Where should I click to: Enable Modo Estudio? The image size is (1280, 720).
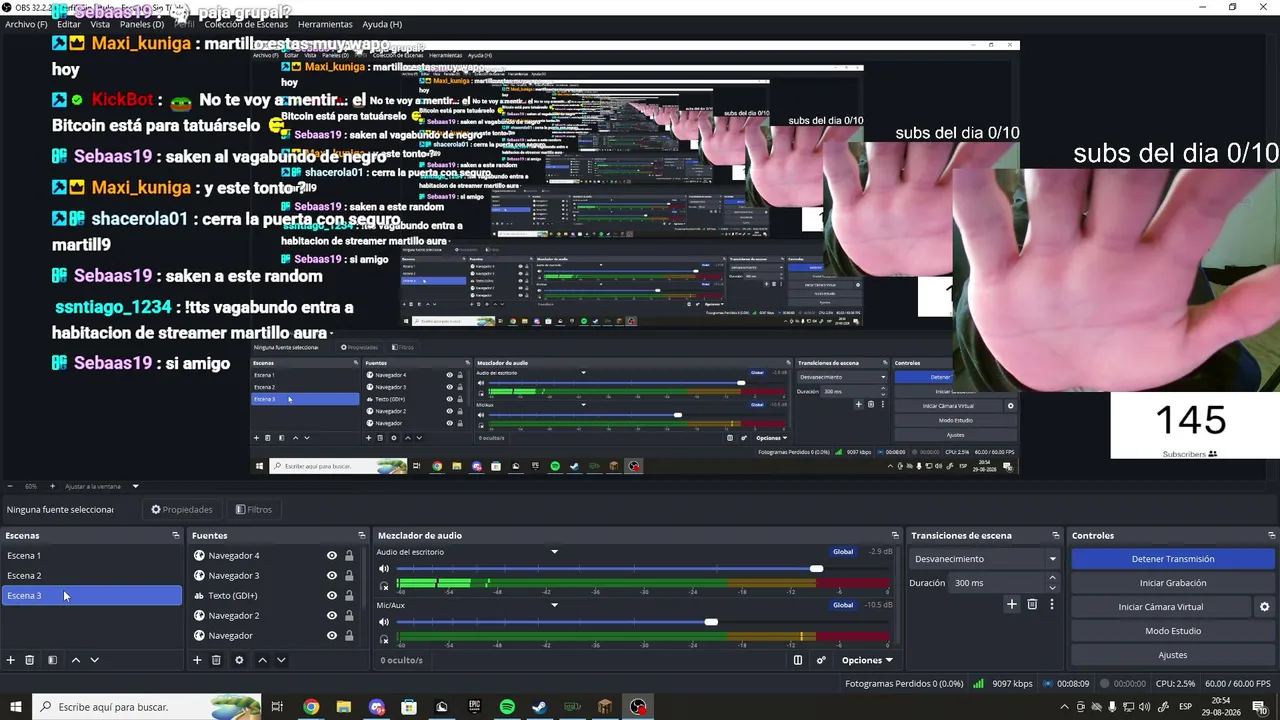[1173, 631]
